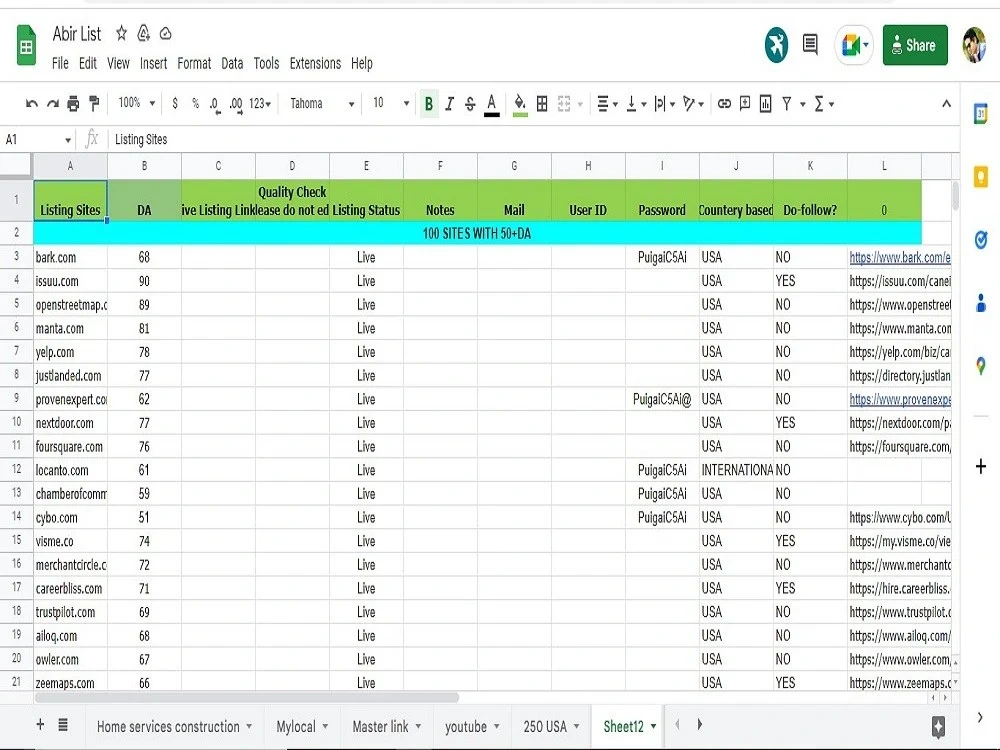
Task: Format as currency with dollar icon
Action: tap(175, 103)
